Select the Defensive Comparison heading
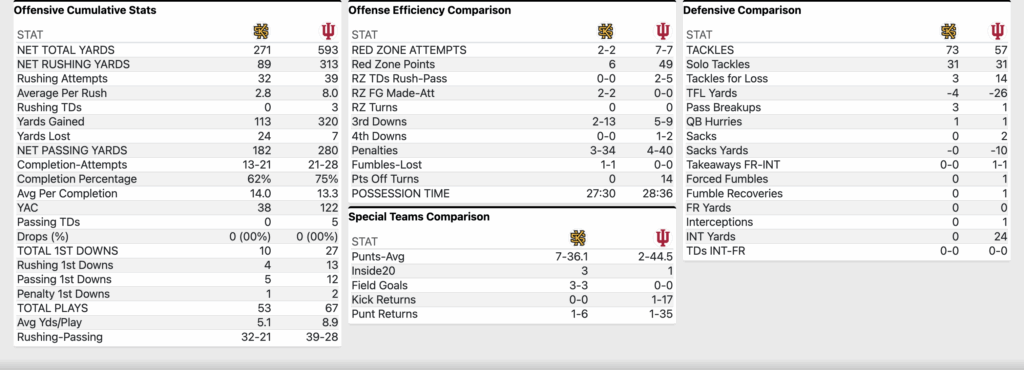Viewport: 1024px width, 370px height. tap(742, 10)
